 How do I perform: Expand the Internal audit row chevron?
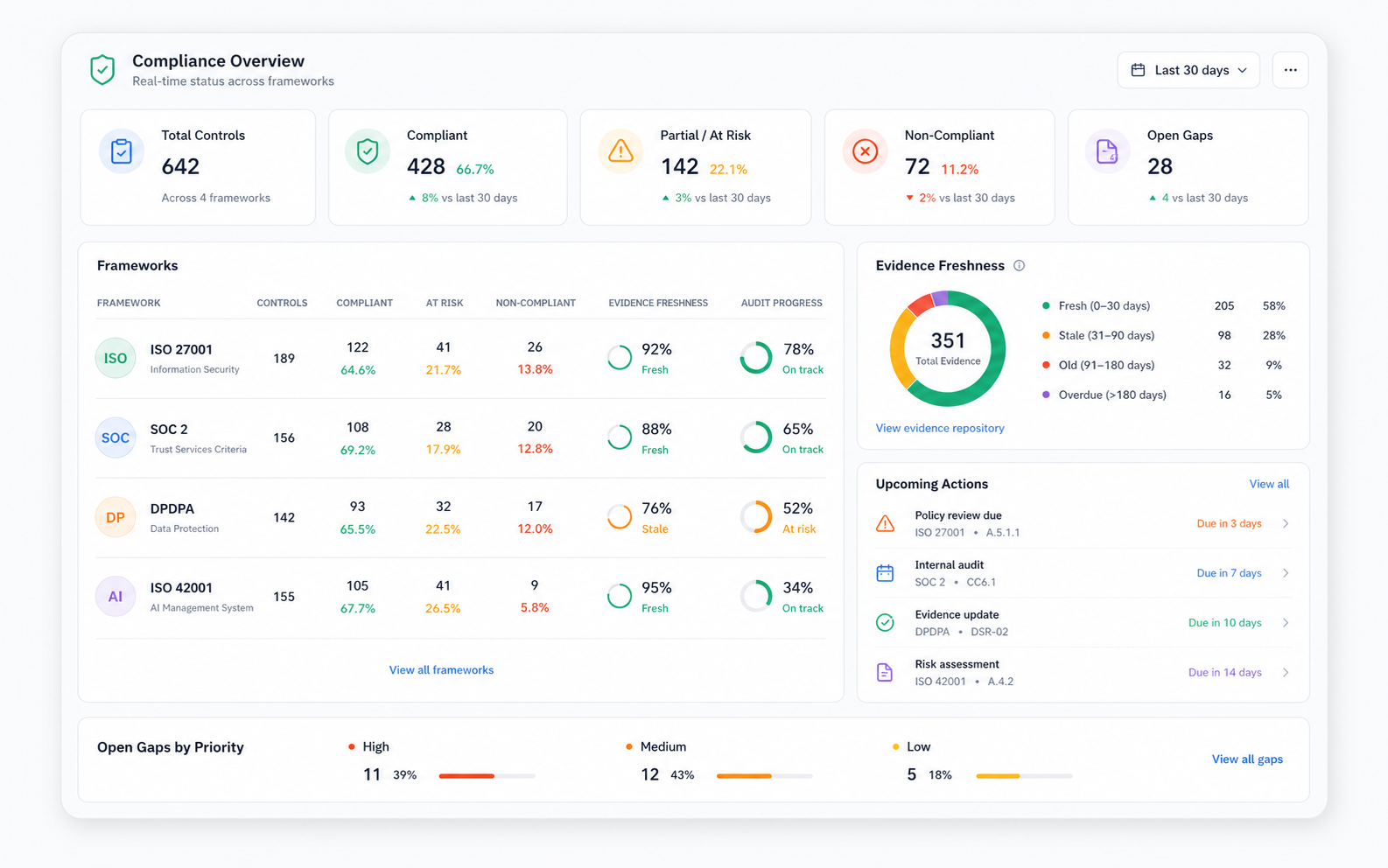[x=1286, y=573]
